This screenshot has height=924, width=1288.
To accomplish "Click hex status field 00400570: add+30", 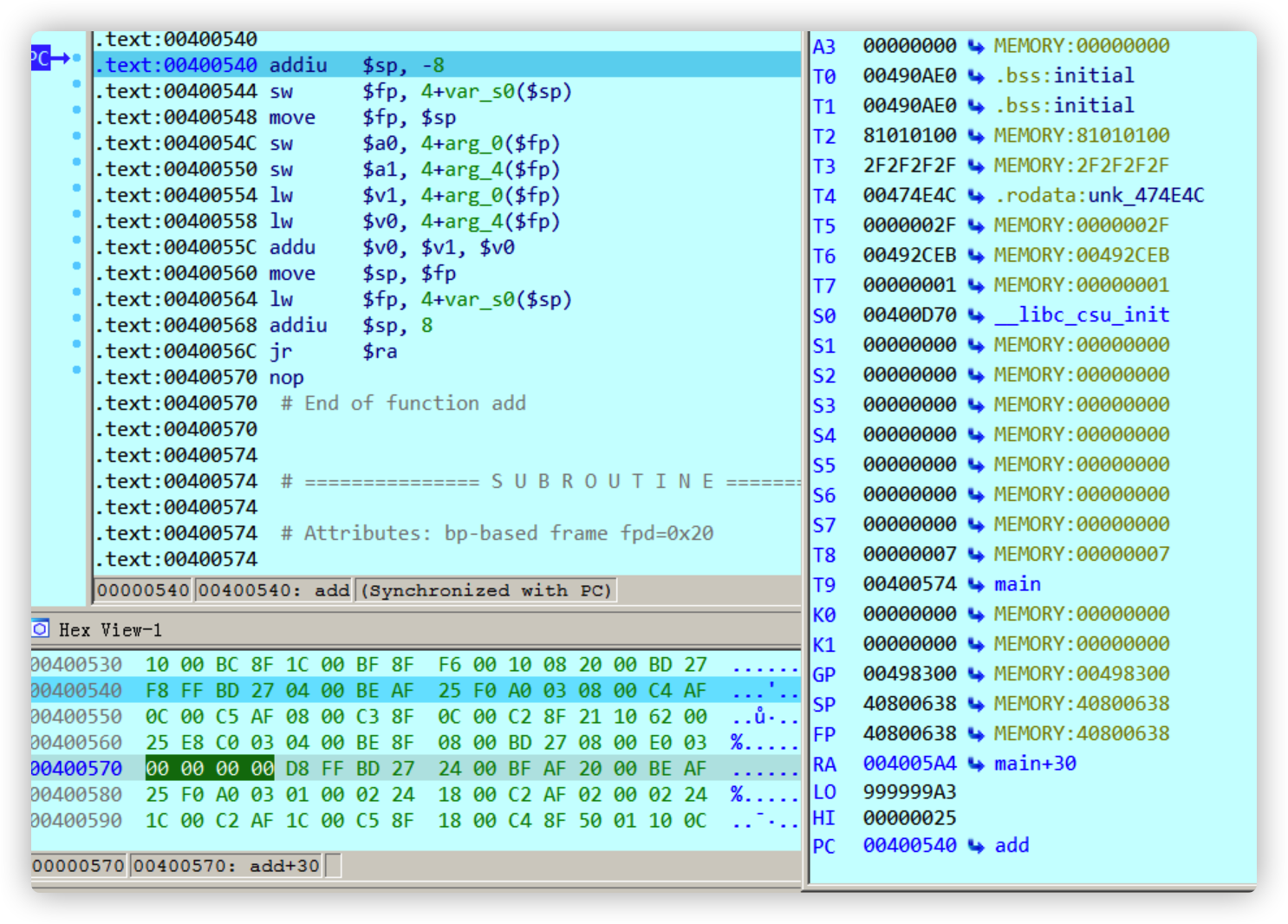I will coord(227,865).
